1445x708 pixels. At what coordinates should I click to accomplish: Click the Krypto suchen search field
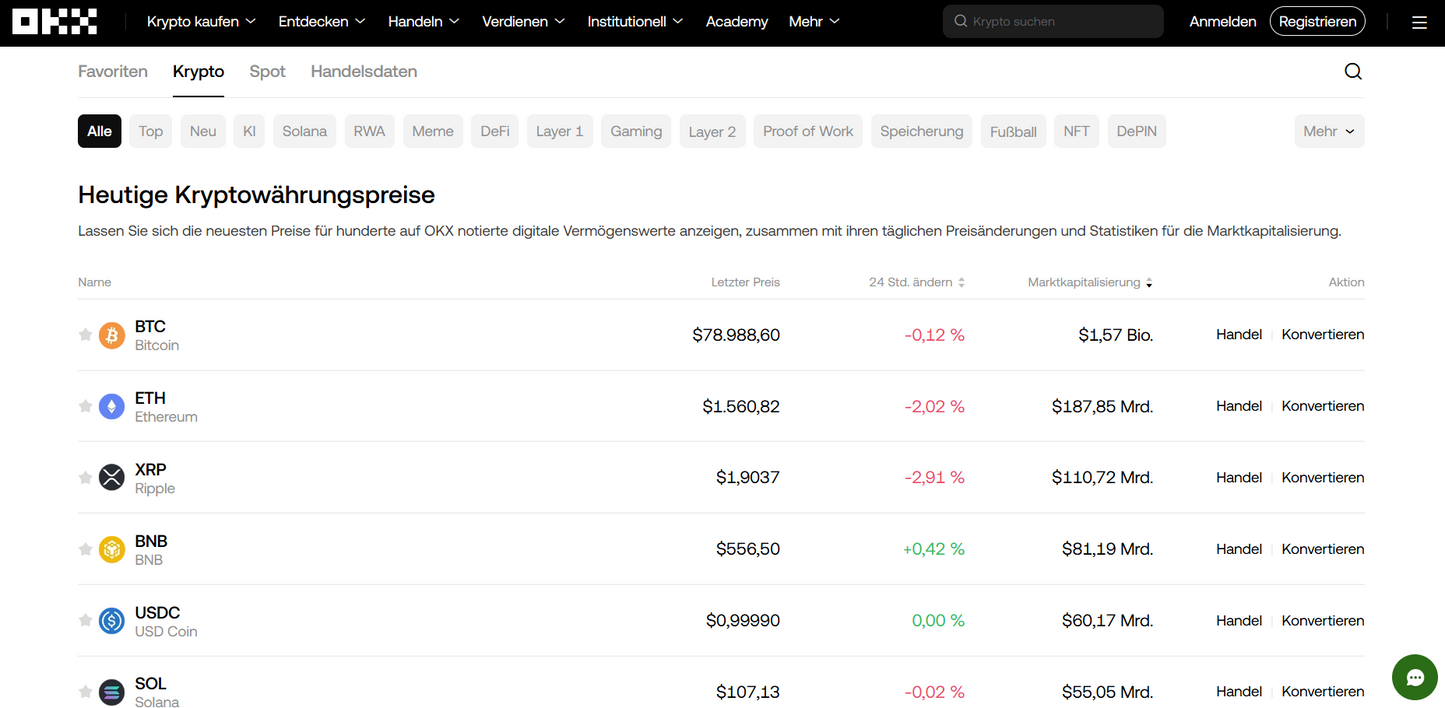click(x=1052, y=21)
